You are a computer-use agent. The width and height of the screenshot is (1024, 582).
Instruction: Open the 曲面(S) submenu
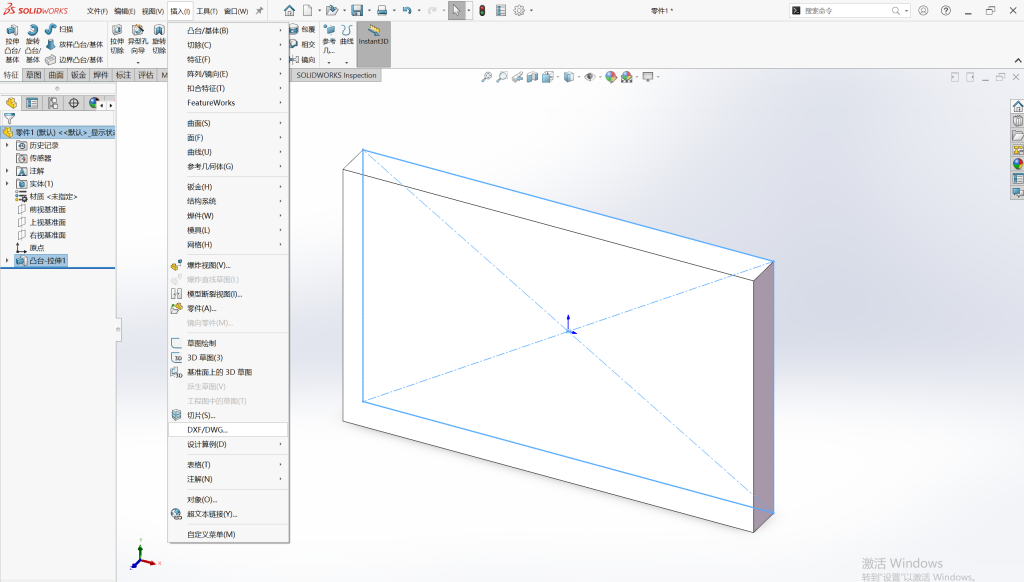(x=228, y=123)
